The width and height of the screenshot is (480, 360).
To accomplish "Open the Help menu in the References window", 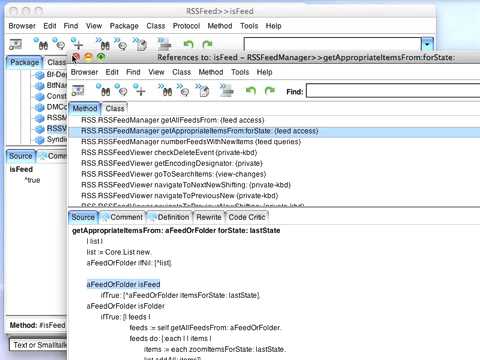I will 264,72.
